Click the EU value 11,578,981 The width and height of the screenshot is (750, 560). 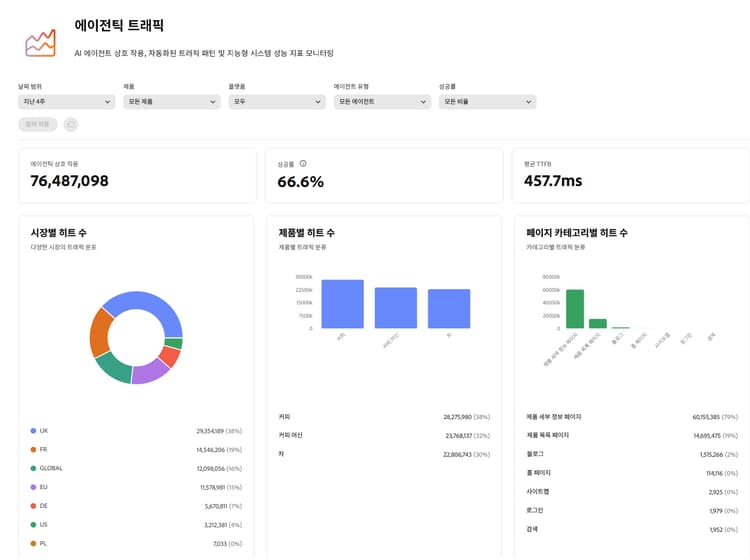click(x=212, y=487)
